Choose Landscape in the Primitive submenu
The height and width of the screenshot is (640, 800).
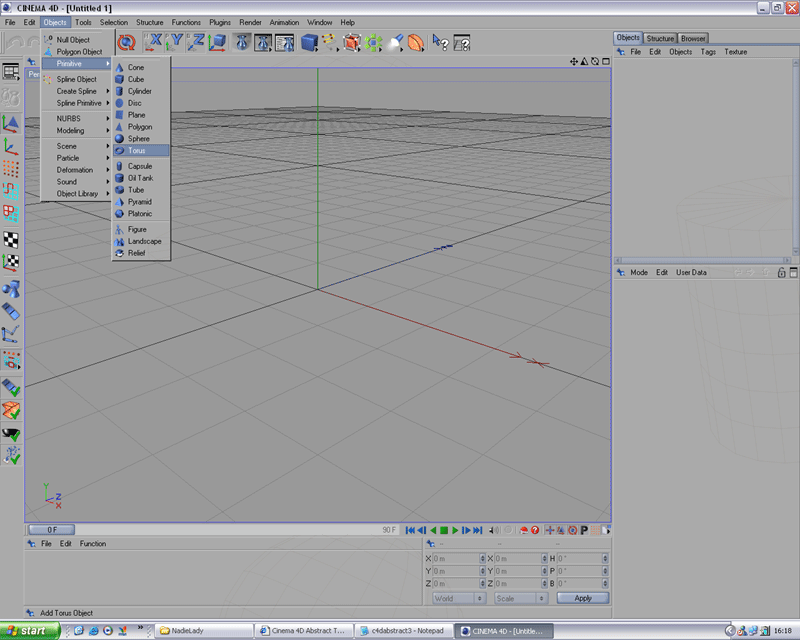coord(141,241)
